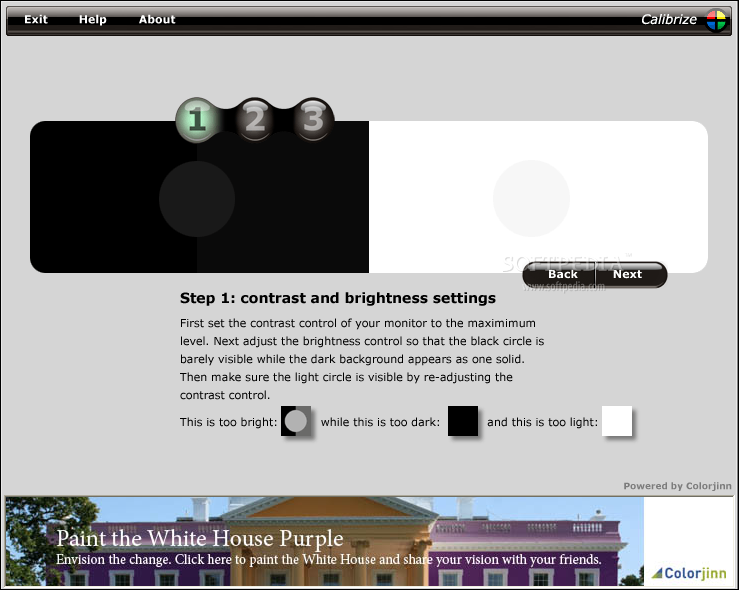Click the 'too light' white swatch
739x590 pixels.
[x=617, y=421]
